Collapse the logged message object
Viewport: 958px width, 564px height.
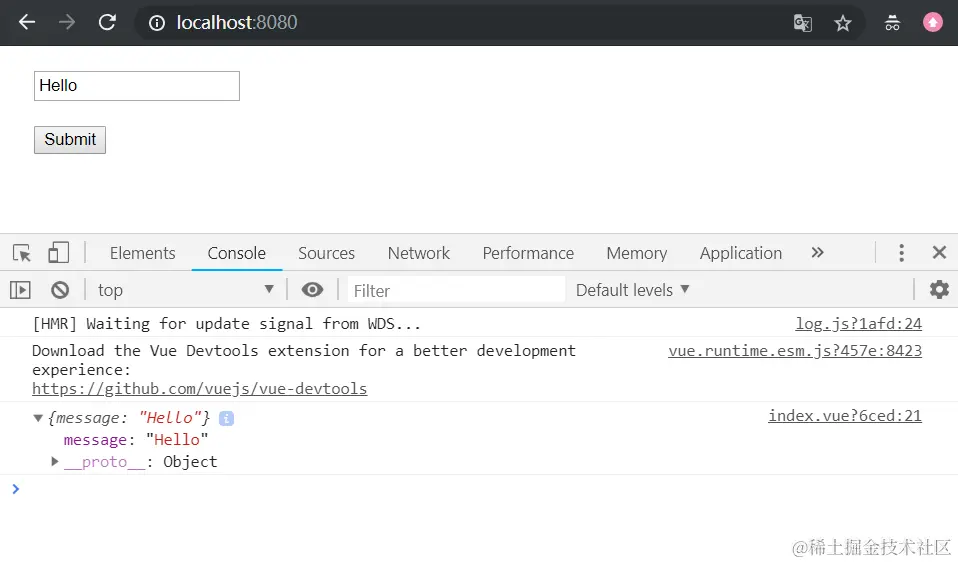pos(38,418)
